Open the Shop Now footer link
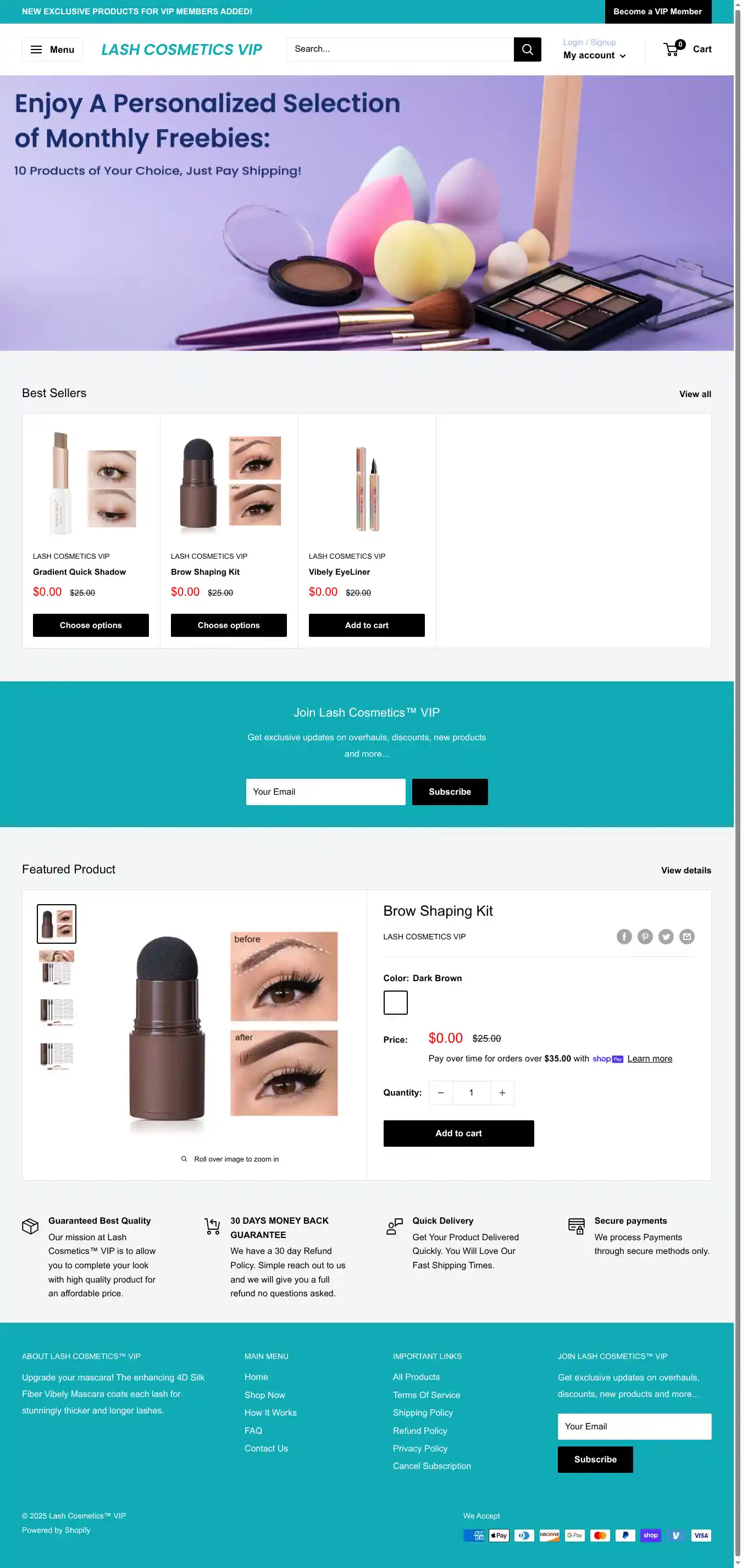This screenshot has height=1568, width=742. [264, 1395]
